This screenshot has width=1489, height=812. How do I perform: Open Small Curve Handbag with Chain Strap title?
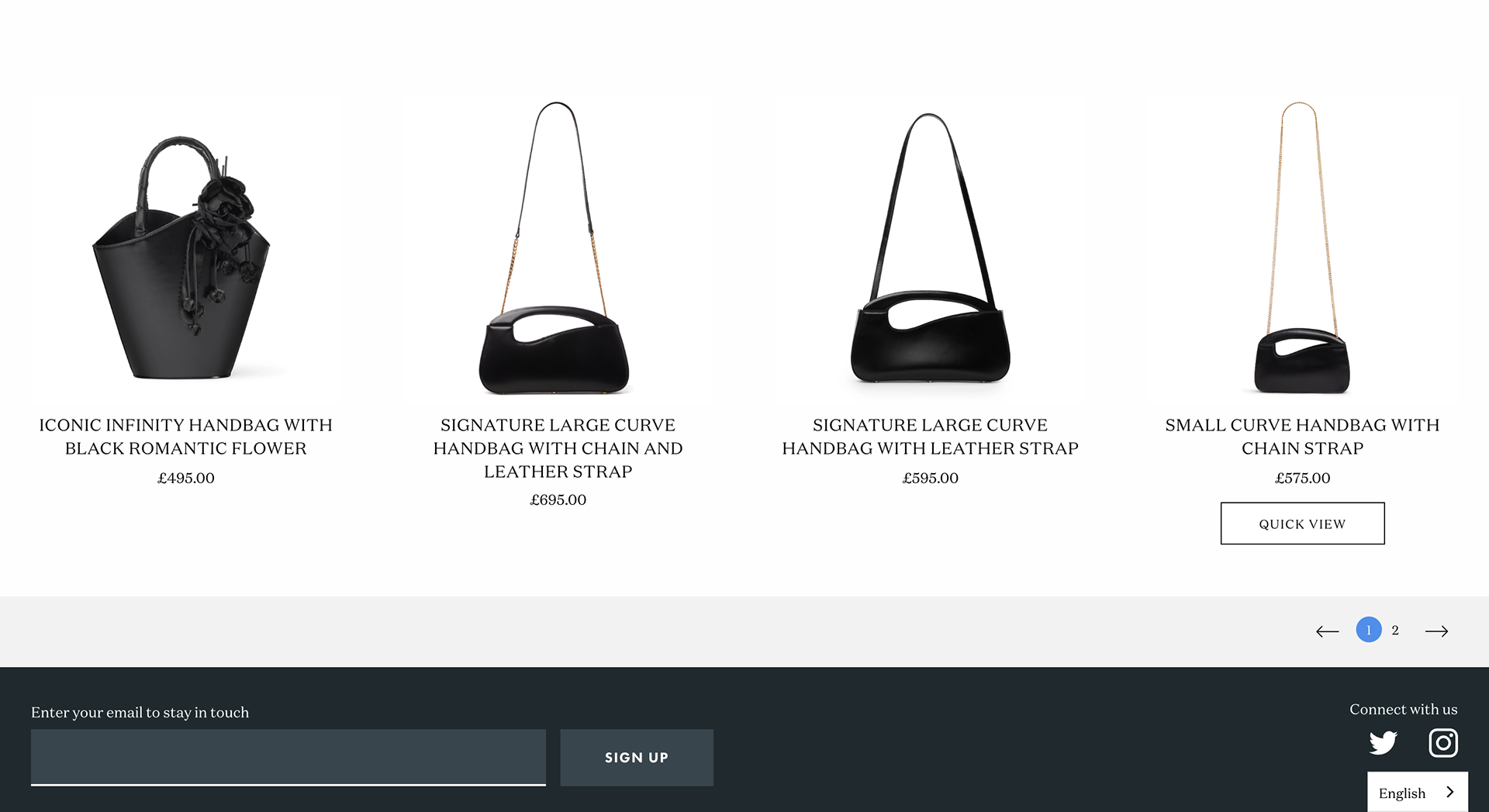pyautogui.click(x=1303, y=437)
